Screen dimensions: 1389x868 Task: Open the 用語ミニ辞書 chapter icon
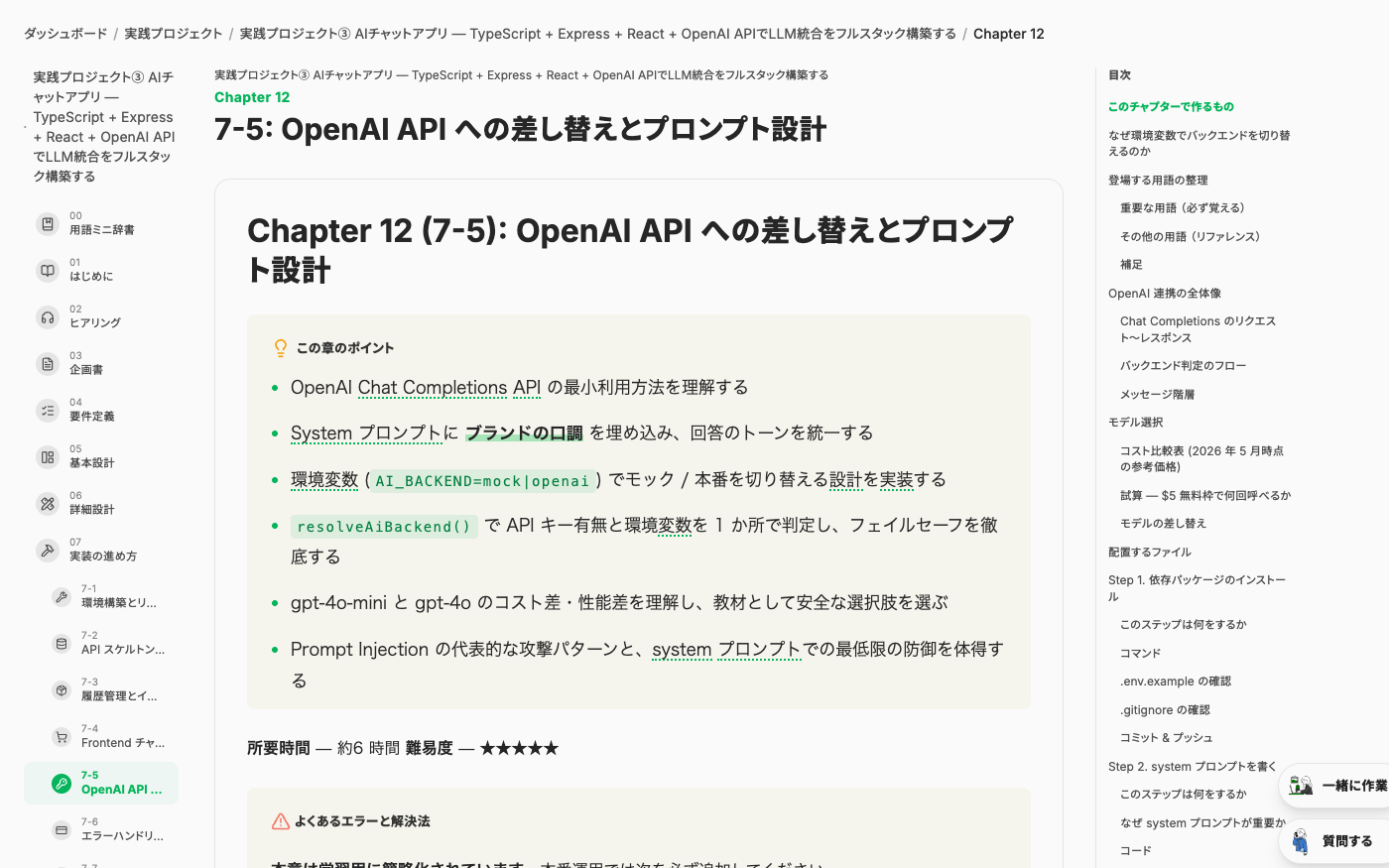[x=48, y=223]
